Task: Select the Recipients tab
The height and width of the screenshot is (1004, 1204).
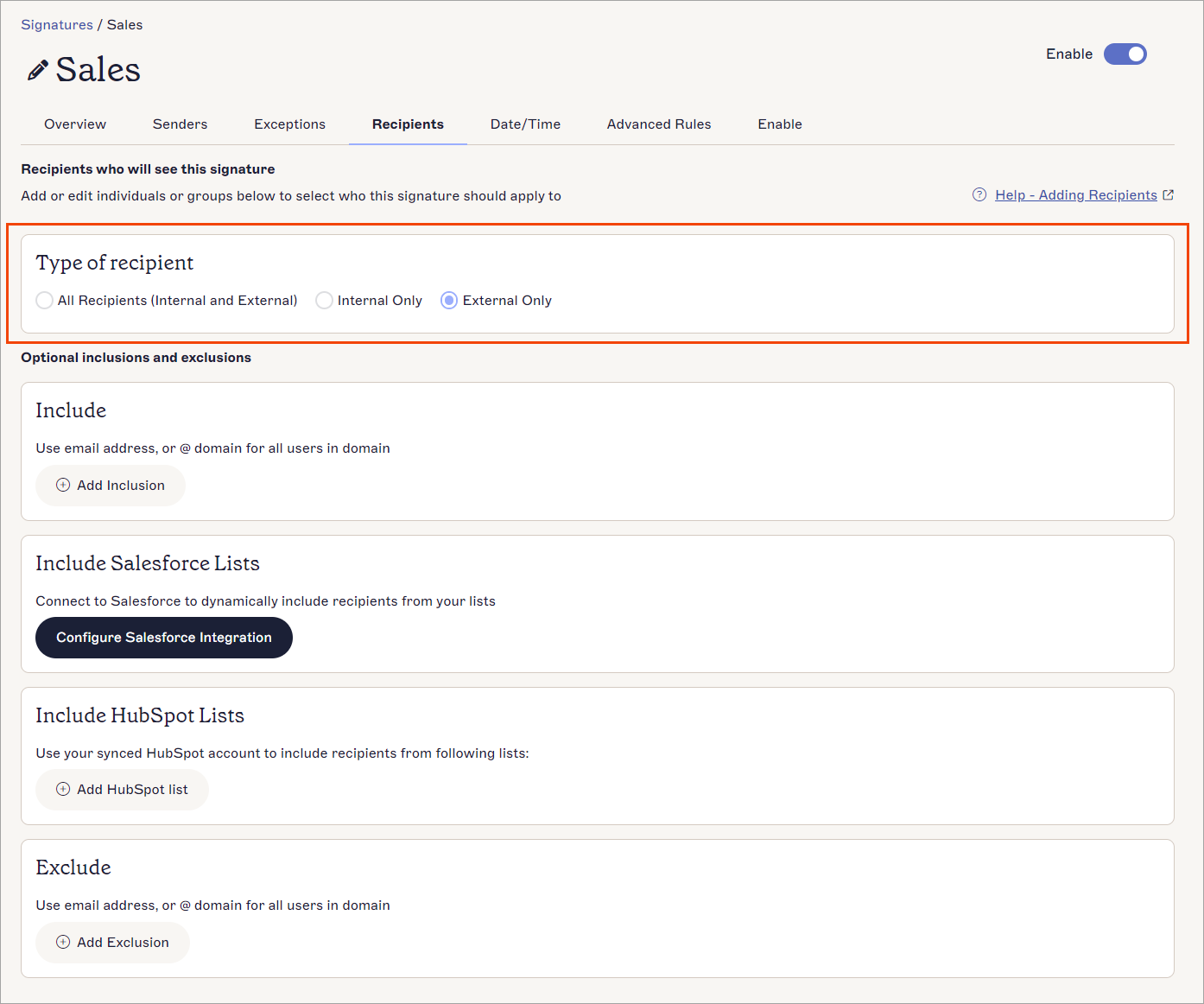Action: coord(408,124)
